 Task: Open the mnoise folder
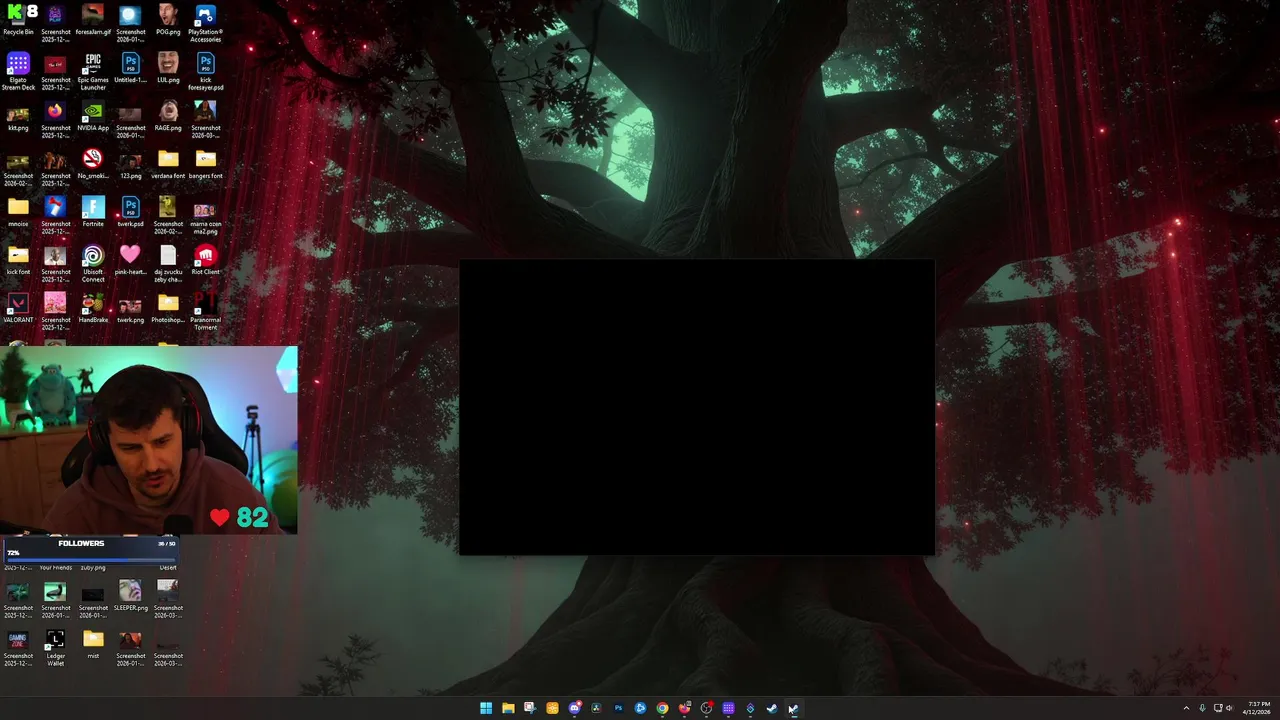(18, 212)
